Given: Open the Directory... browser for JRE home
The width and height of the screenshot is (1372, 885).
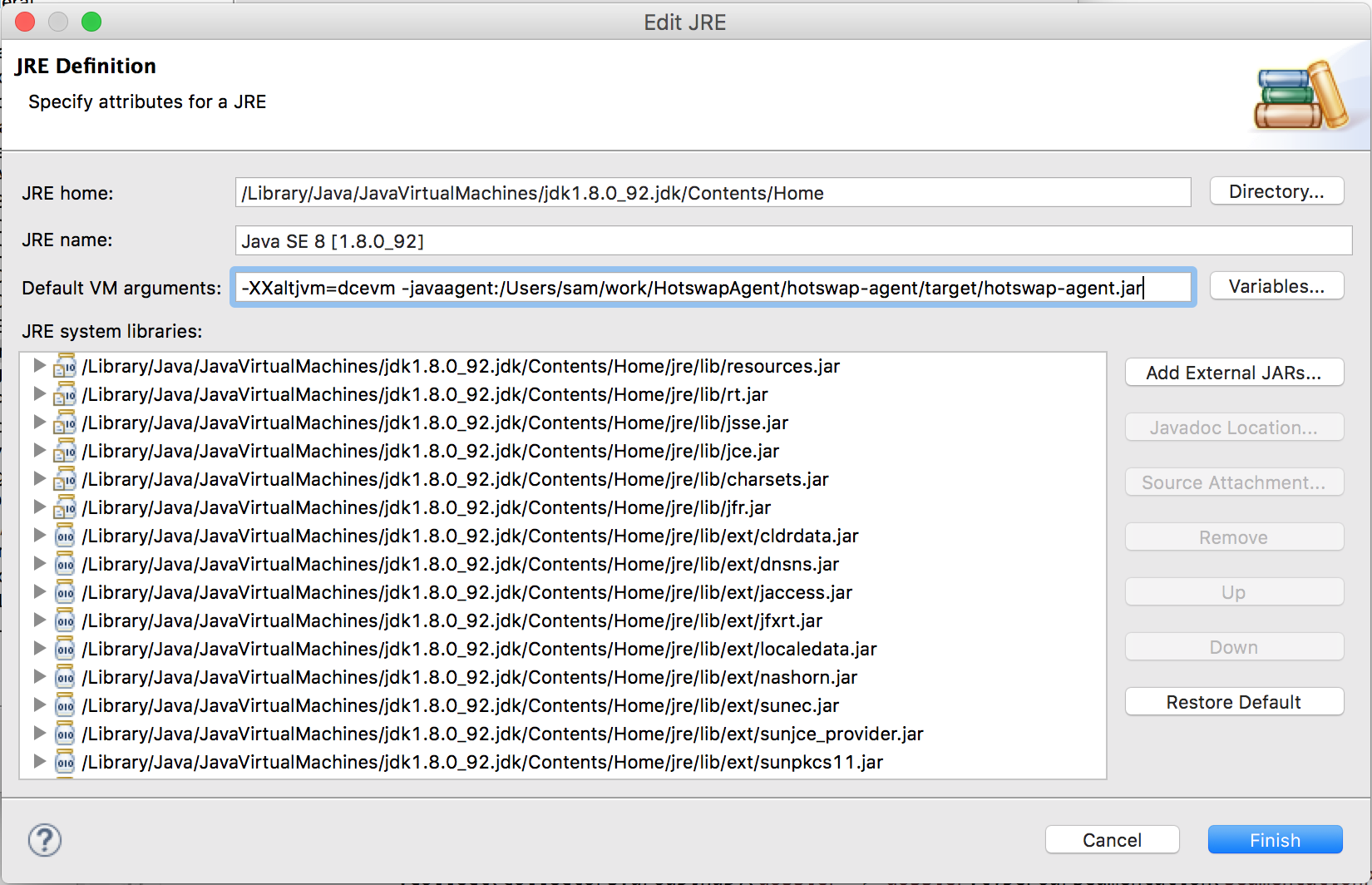Looking at the screenshot, I should (x=1276, y=192).
